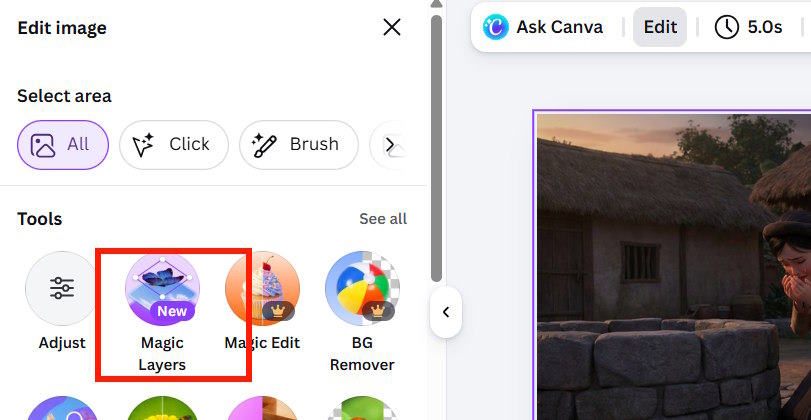
Task: Open the Edit toolbar item
Action: tap(660, 27)
